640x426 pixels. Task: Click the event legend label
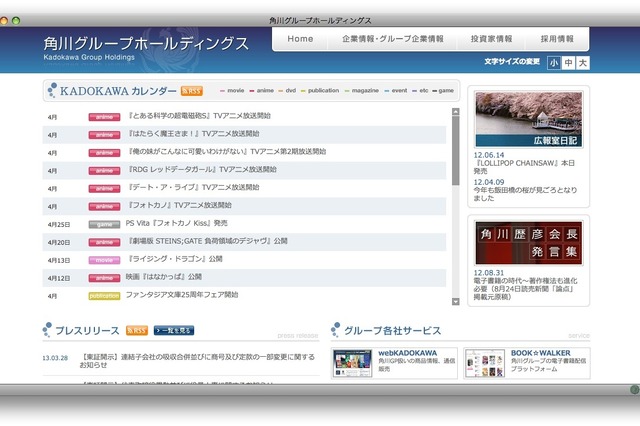pyautogui.click(x=399, y=91)
